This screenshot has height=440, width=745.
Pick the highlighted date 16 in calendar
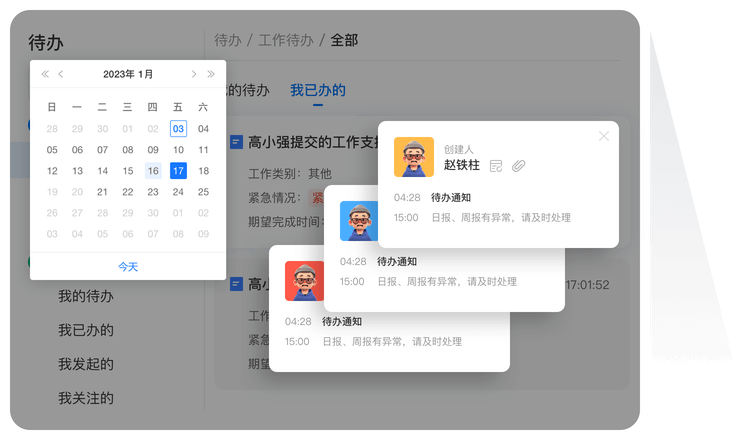pos(153,171)
